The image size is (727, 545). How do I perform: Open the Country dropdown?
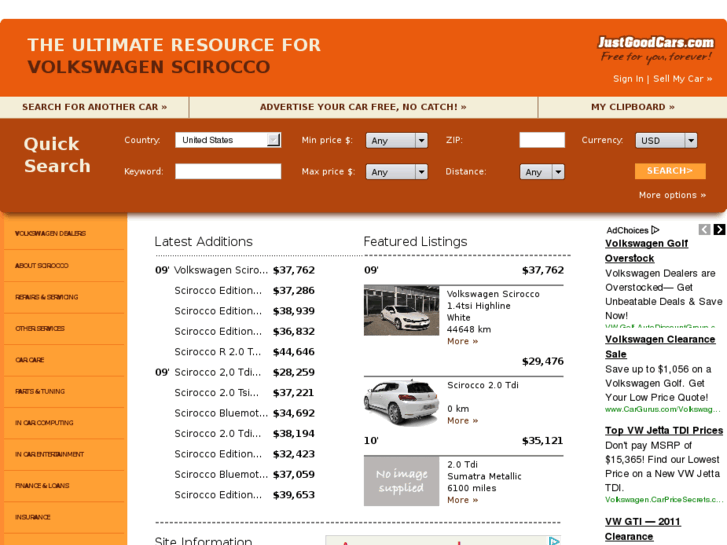click(228, 140)
